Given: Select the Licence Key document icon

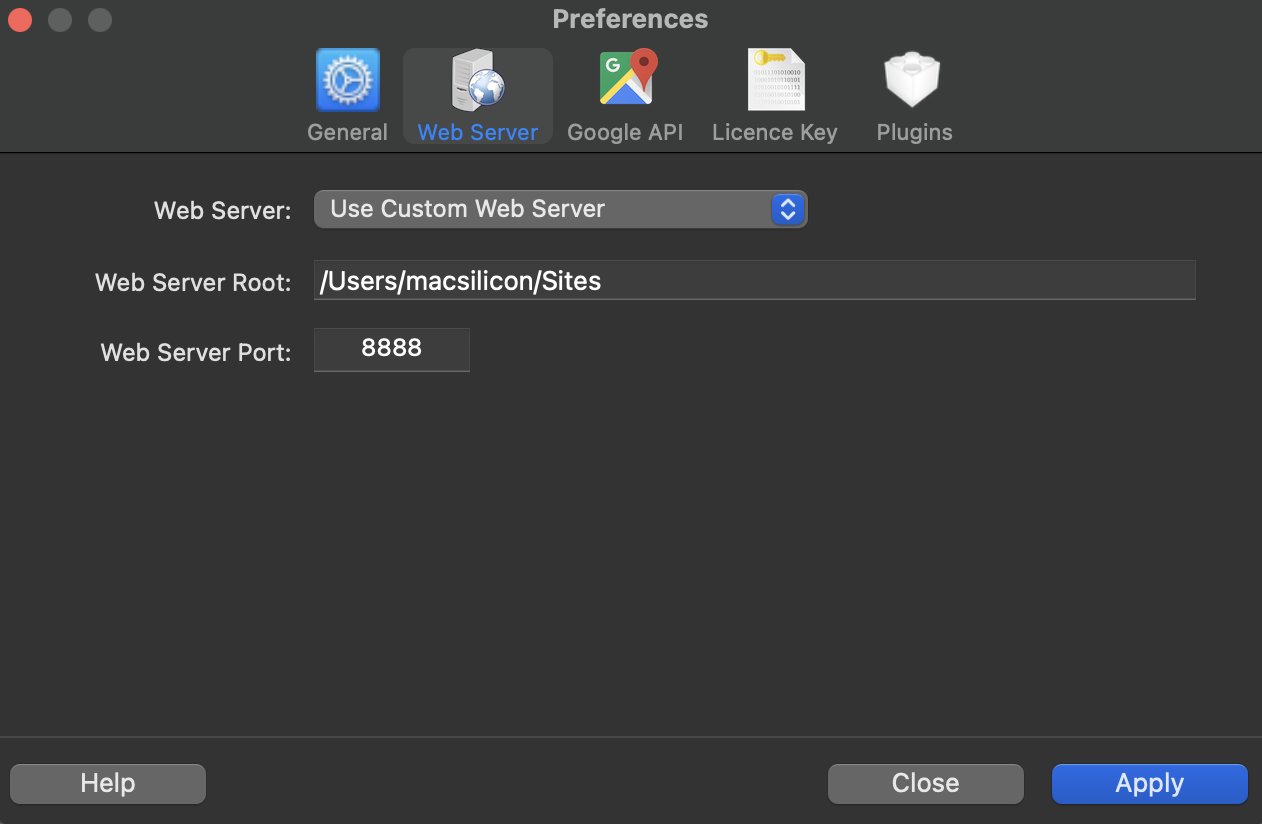Looking at the screenshot, I should click(x=775, y=80).
